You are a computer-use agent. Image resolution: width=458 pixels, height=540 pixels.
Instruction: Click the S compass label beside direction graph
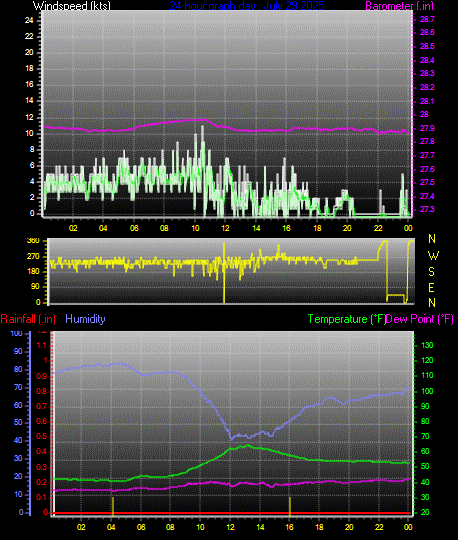tap(431, 272)
